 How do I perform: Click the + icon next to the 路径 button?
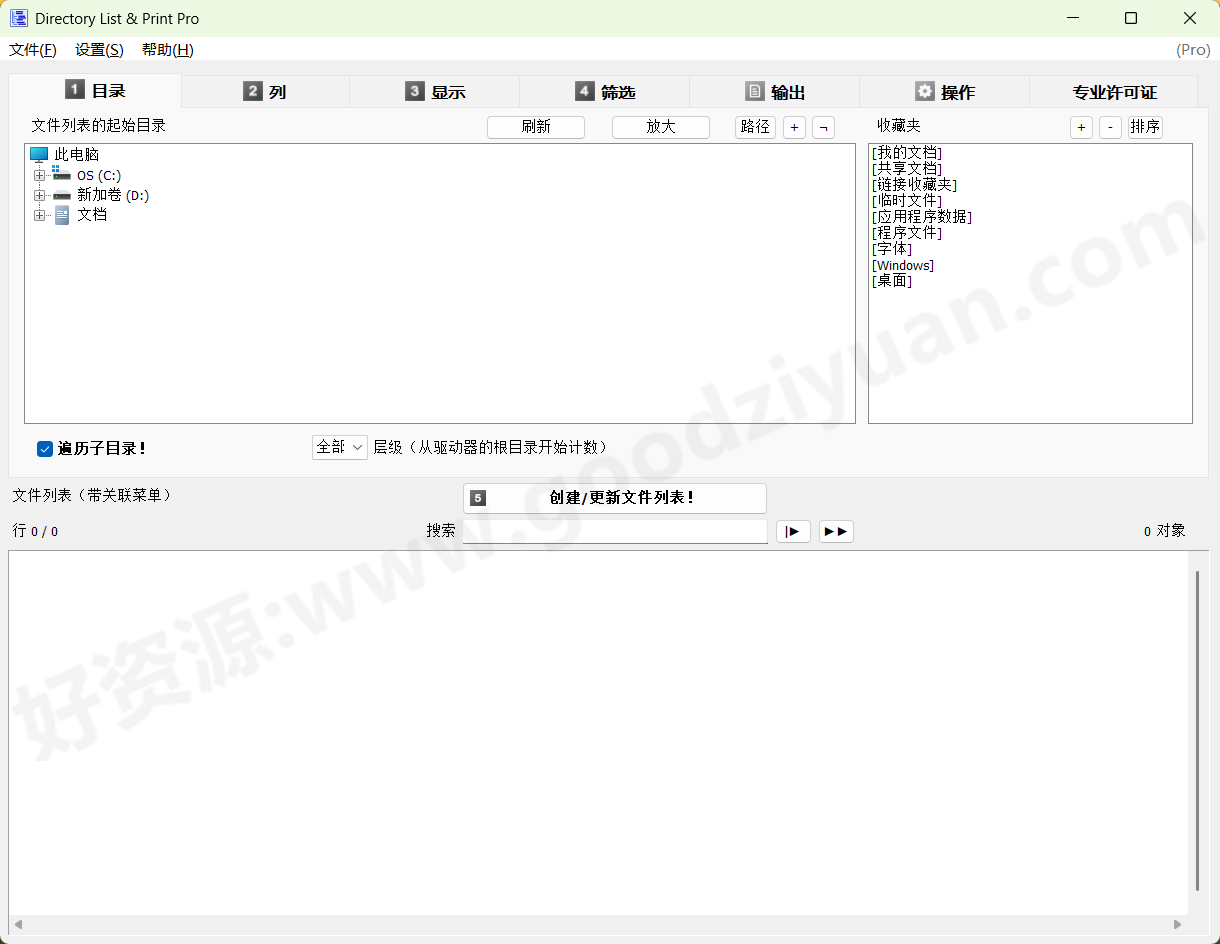794,127
